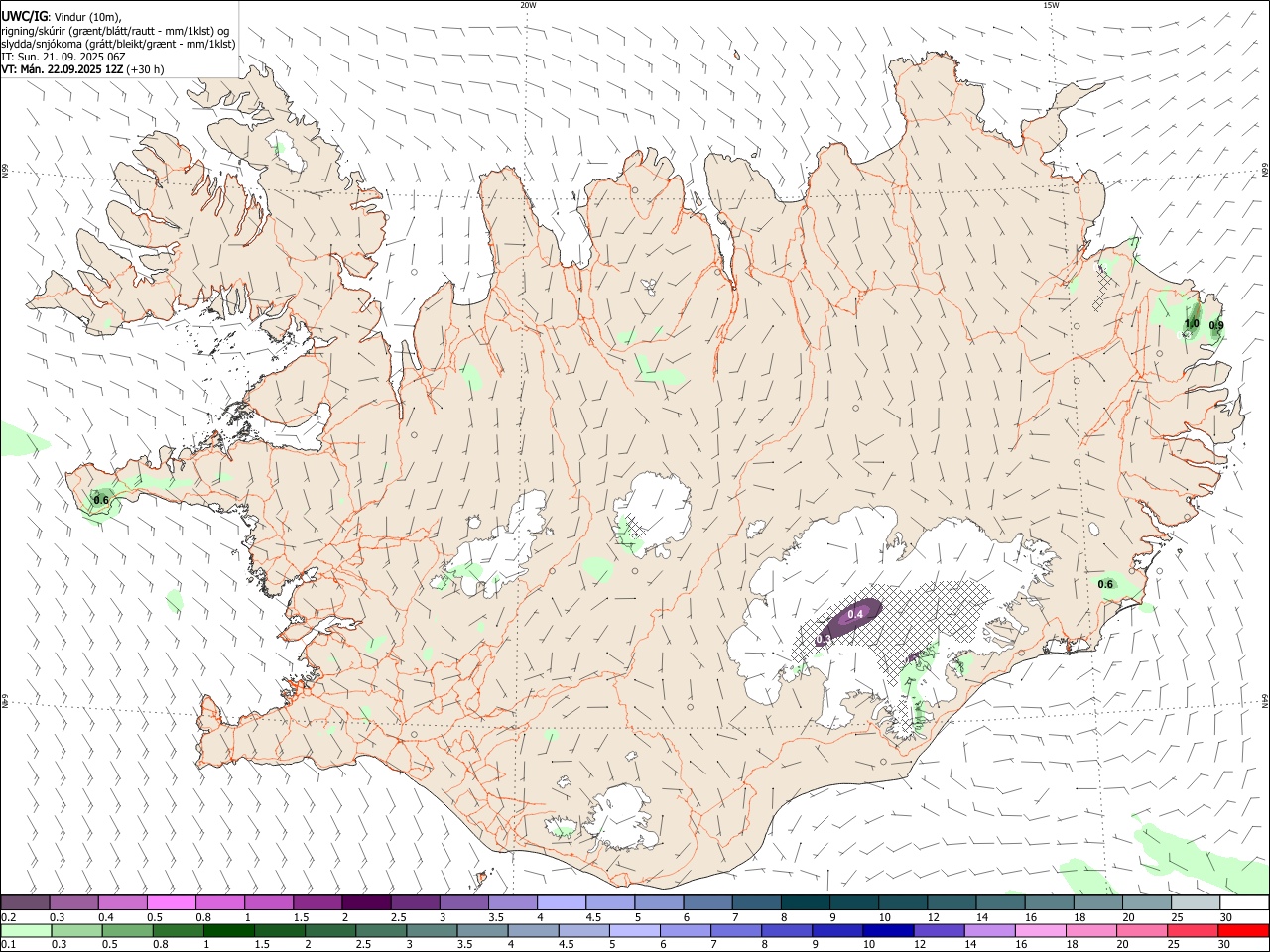The image size is (1270, 952).
Task: Click the '15W' longitude label
Action: tap(1052, 5)
